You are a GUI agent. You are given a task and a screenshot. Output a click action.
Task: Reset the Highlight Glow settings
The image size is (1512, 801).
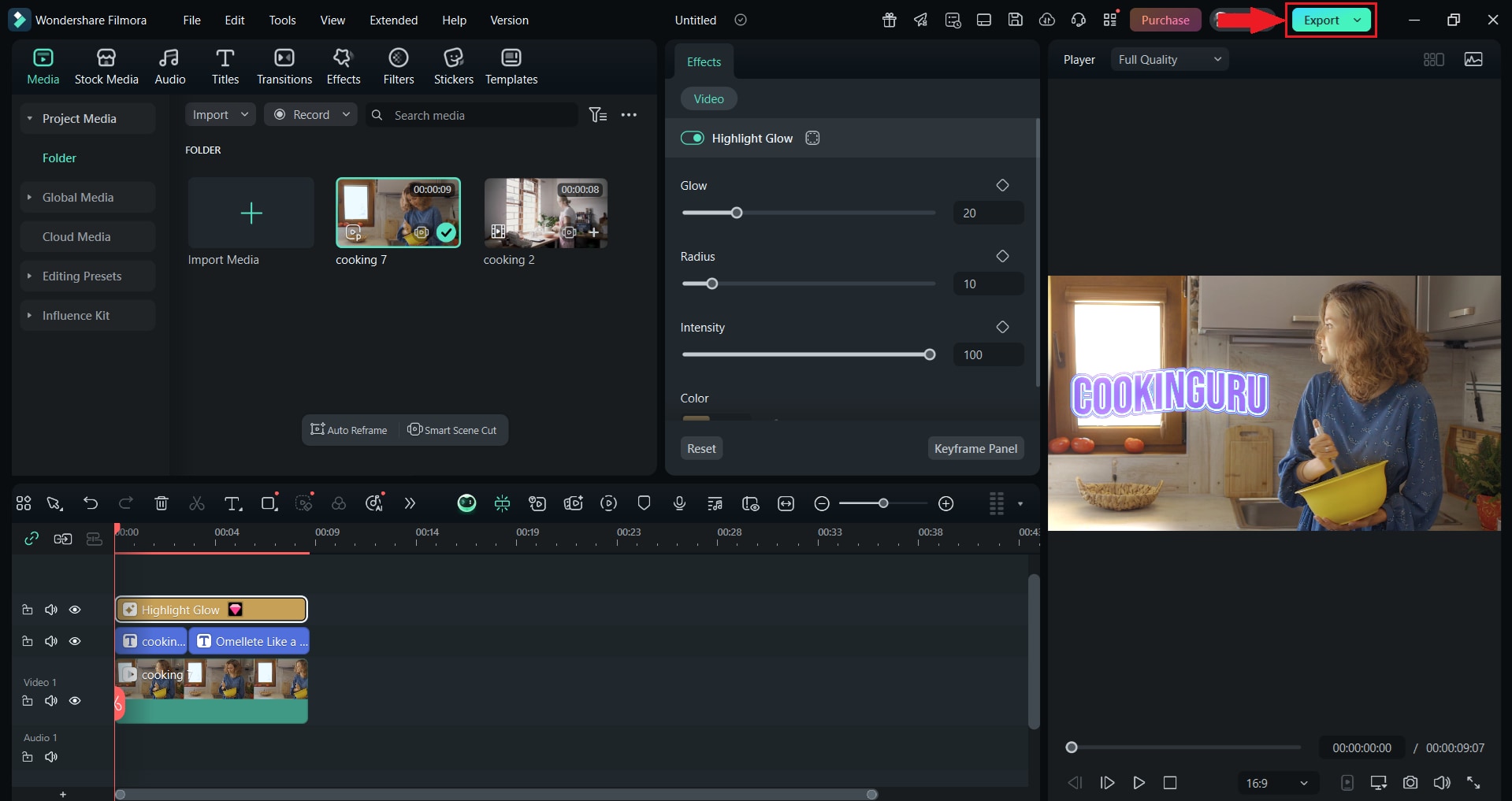pos(700,447)
